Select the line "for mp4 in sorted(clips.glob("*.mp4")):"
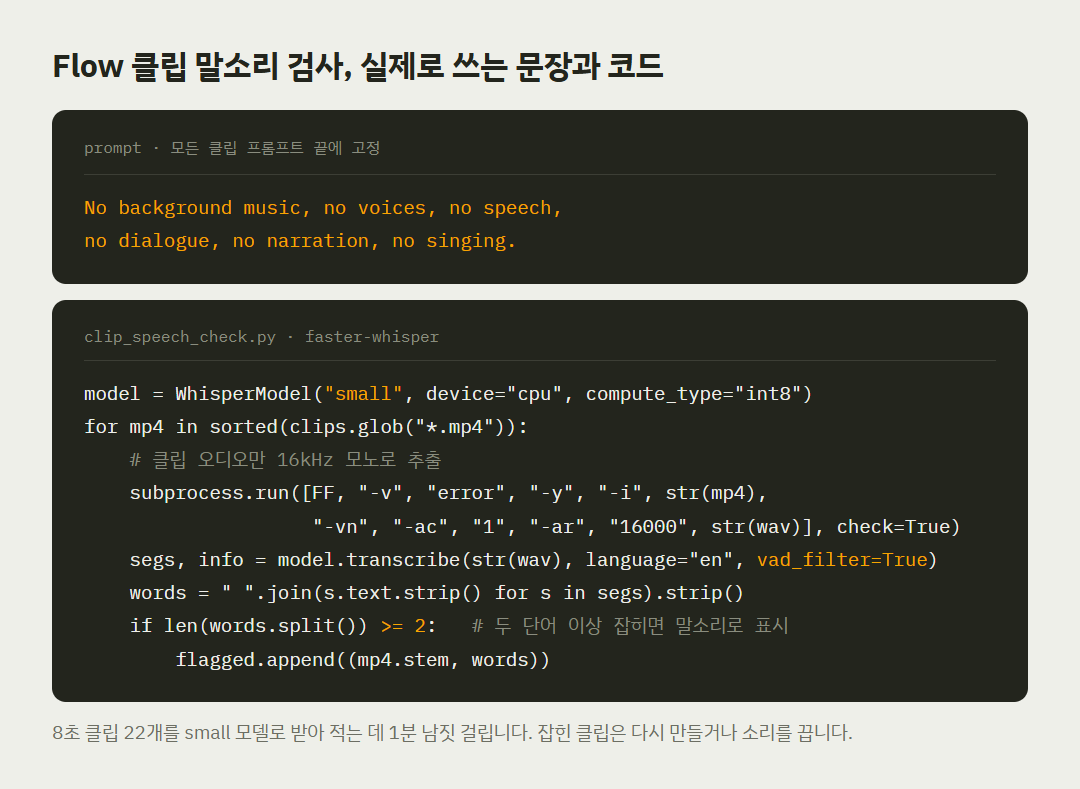 click(x=306, y=427)
